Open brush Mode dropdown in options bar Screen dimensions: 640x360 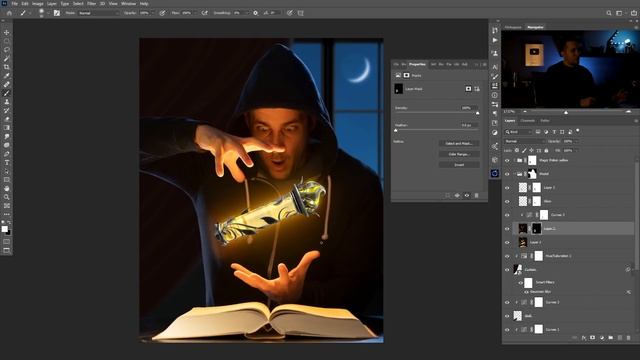coord(98,13)
